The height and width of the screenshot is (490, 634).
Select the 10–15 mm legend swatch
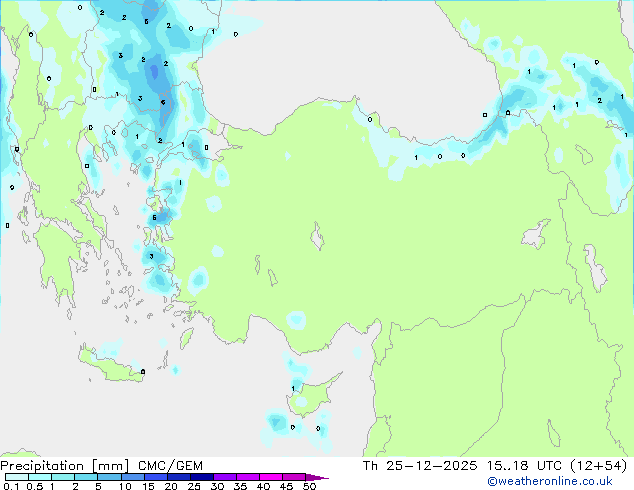coord(133,477)
